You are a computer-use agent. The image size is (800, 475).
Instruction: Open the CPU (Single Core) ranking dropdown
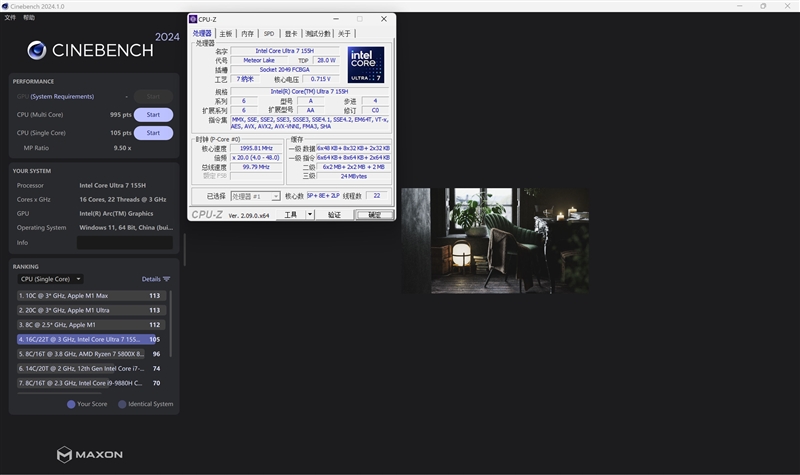50,279
